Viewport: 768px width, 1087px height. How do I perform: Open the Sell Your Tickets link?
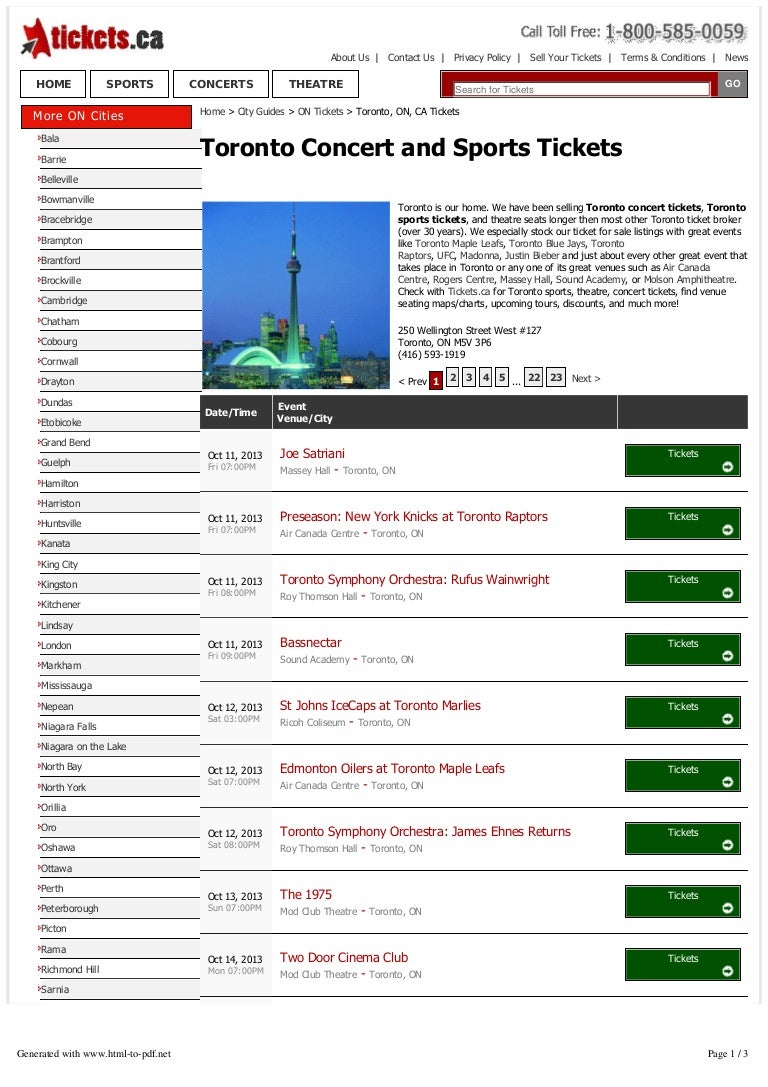[x=566, y=58]
